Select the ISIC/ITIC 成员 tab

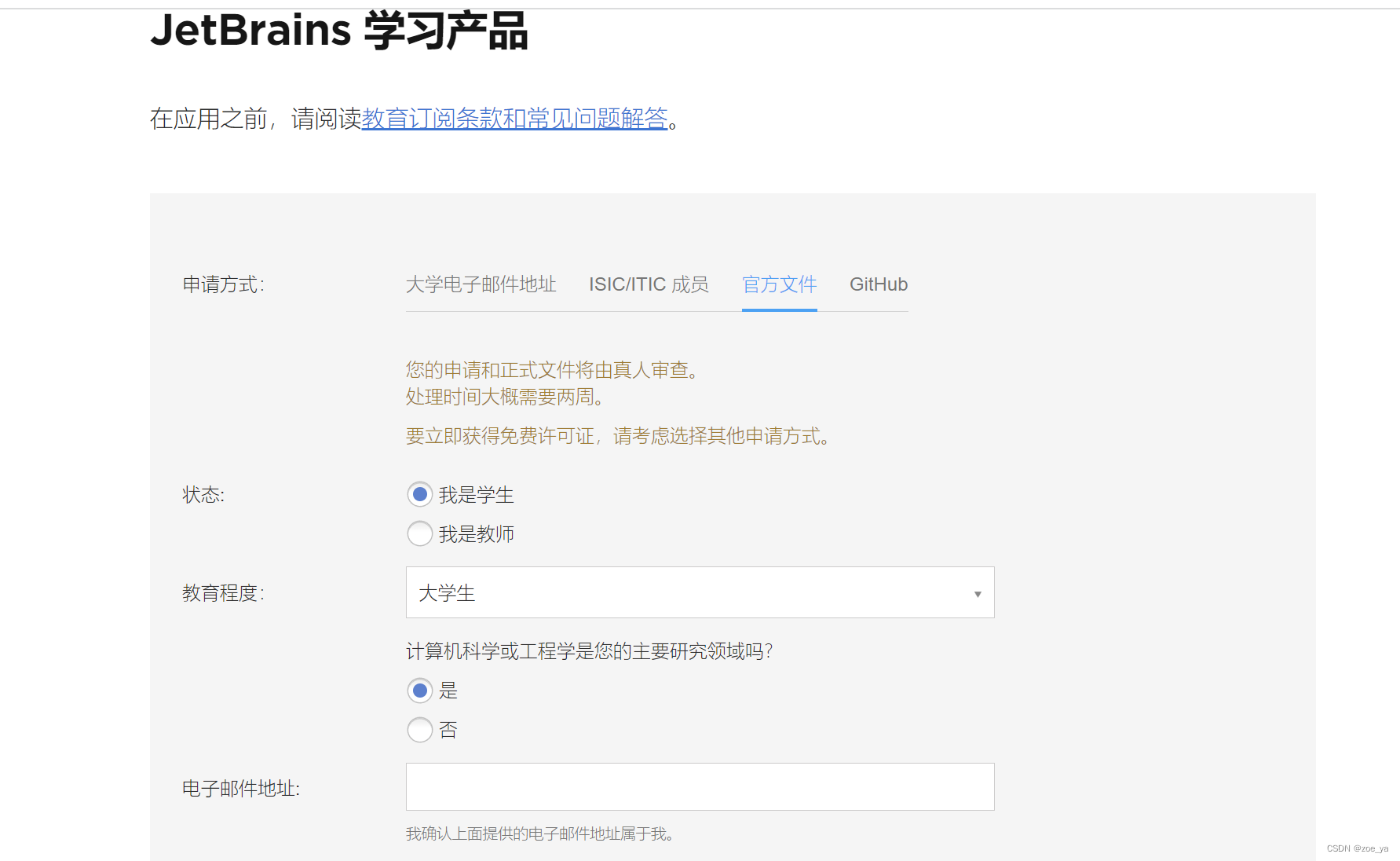tap(649, 284)
